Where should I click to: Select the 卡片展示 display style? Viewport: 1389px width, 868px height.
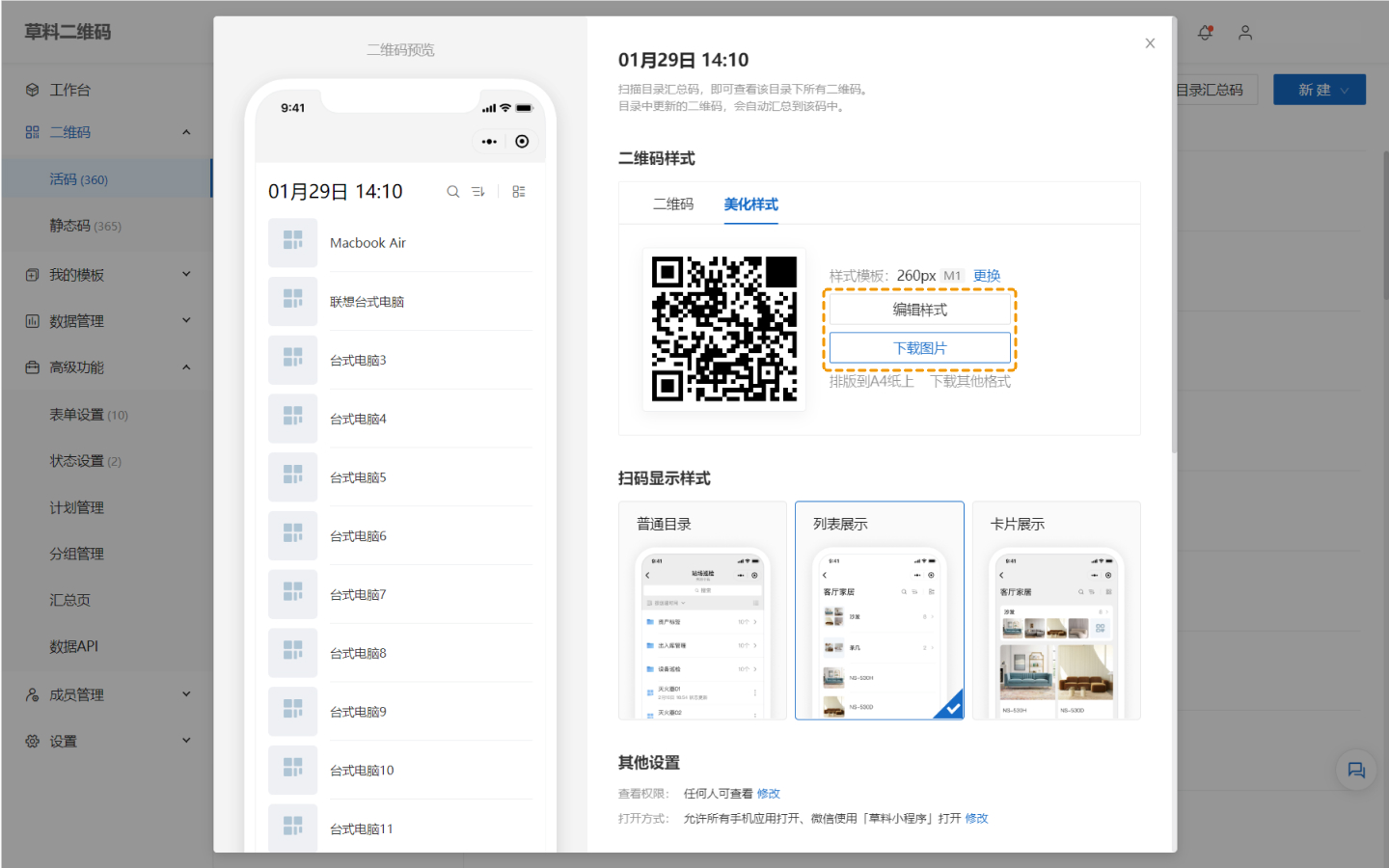(1056, 610)
